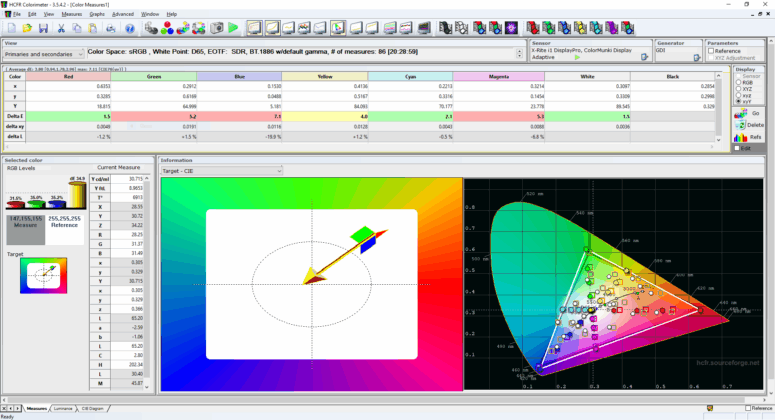
Task: Click the Copy toolbar icon
Action: pyautogui.click(x=77, y=28)
